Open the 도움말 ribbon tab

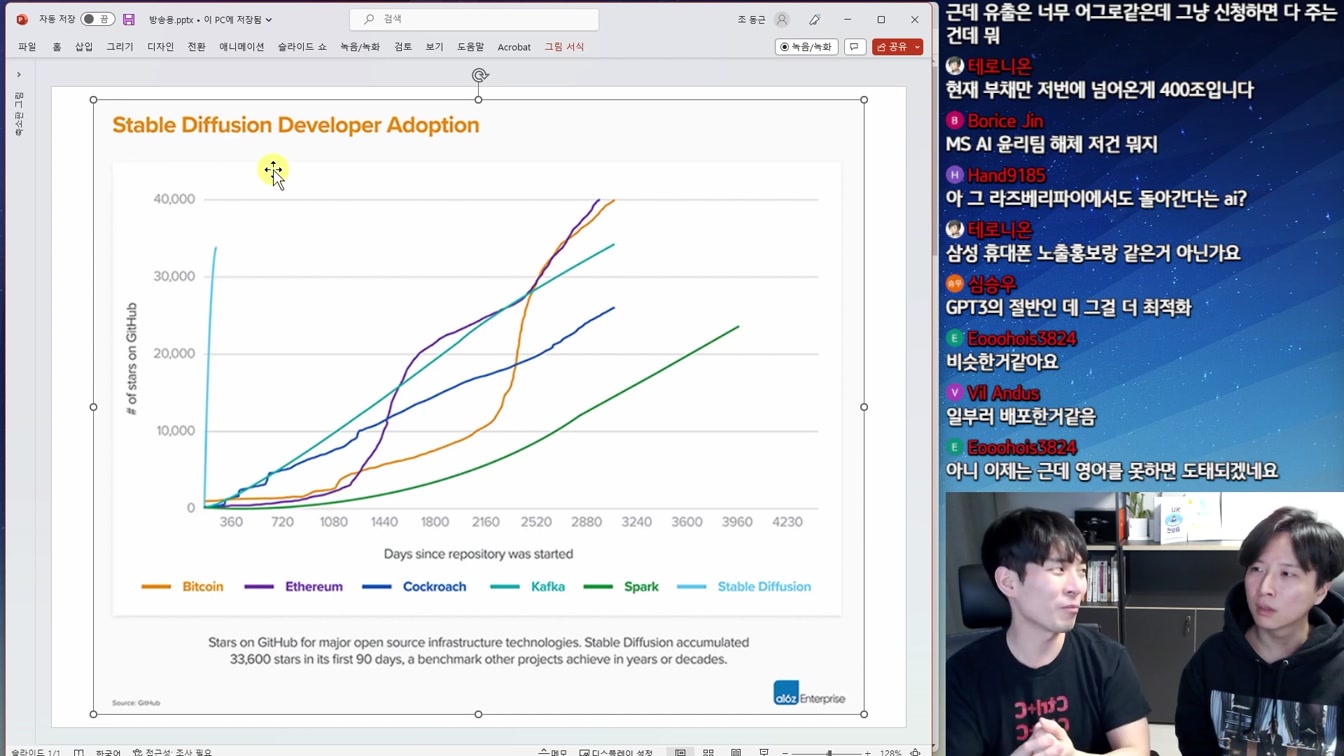pyautogui.click(x=471, y=47)
